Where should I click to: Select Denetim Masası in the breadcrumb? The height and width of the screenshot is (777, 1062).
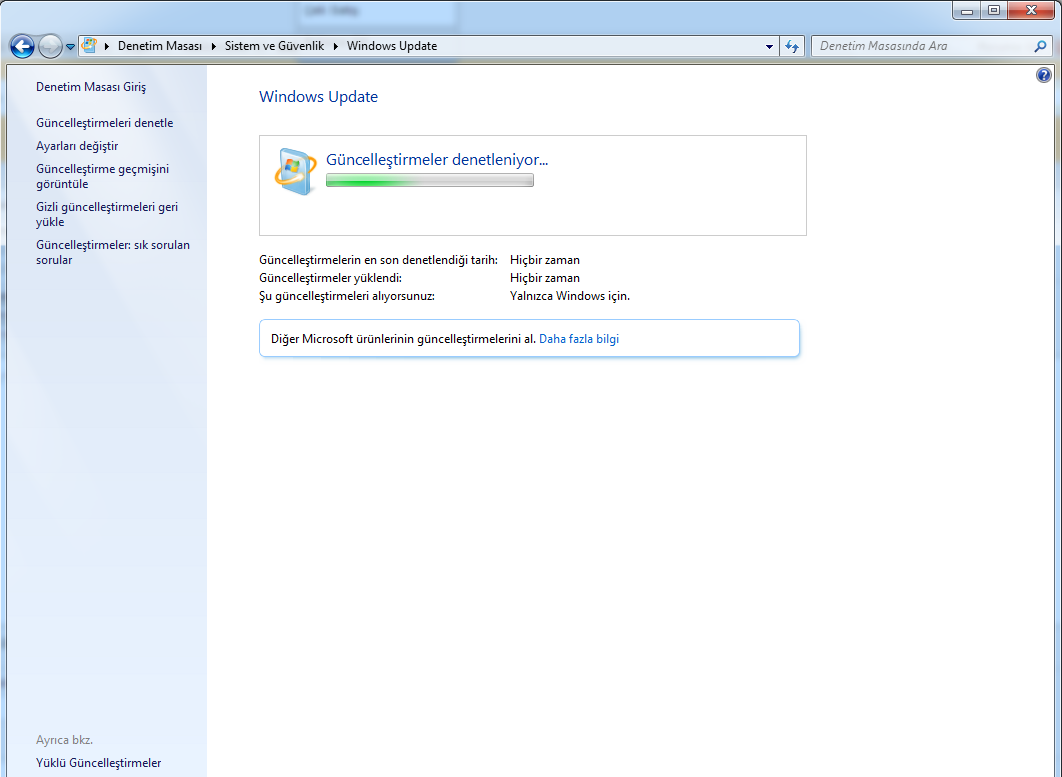click(160, 46)
